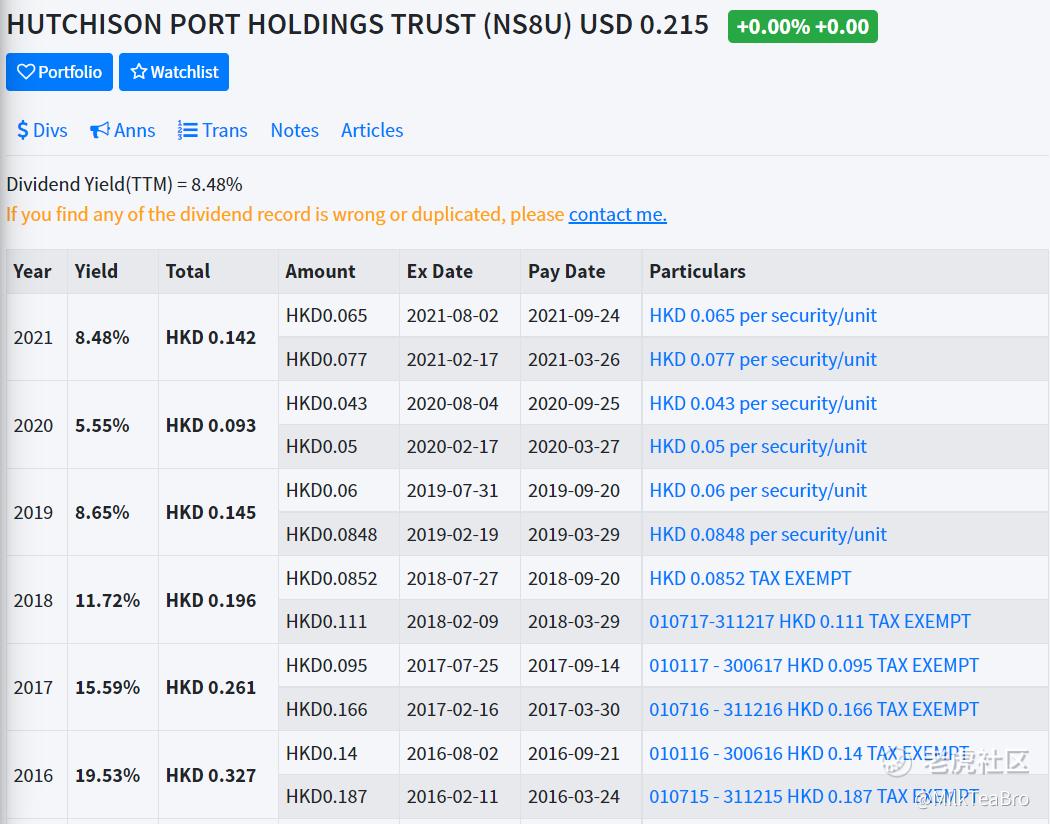Viewport: 1050px width, 824px height.
Task: Select the 5.55% yield cell
Action: pos(112,425)
